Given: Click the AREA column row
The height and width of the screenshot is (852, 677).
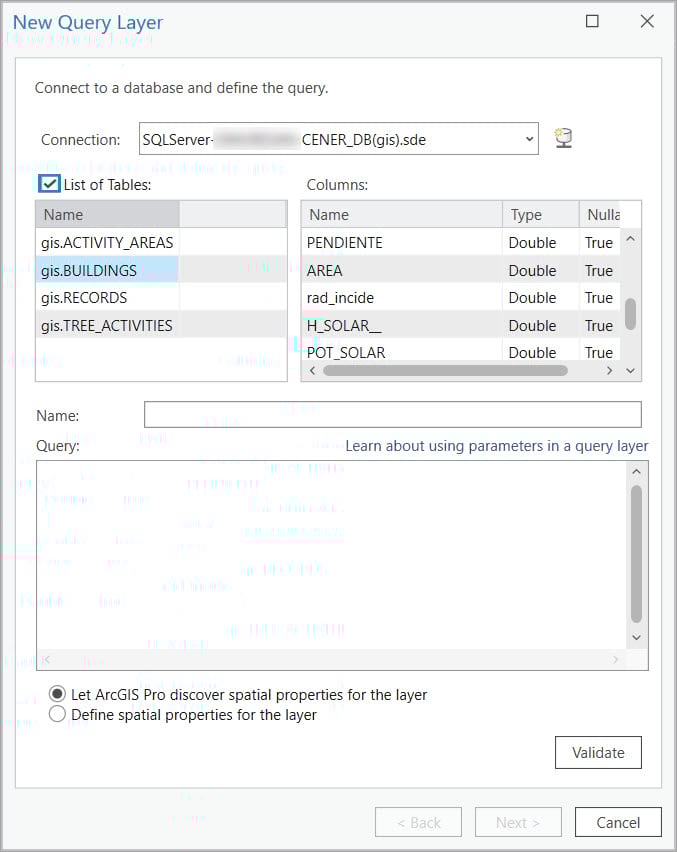Looking at the screenshot, I should (x=461, y=270).
